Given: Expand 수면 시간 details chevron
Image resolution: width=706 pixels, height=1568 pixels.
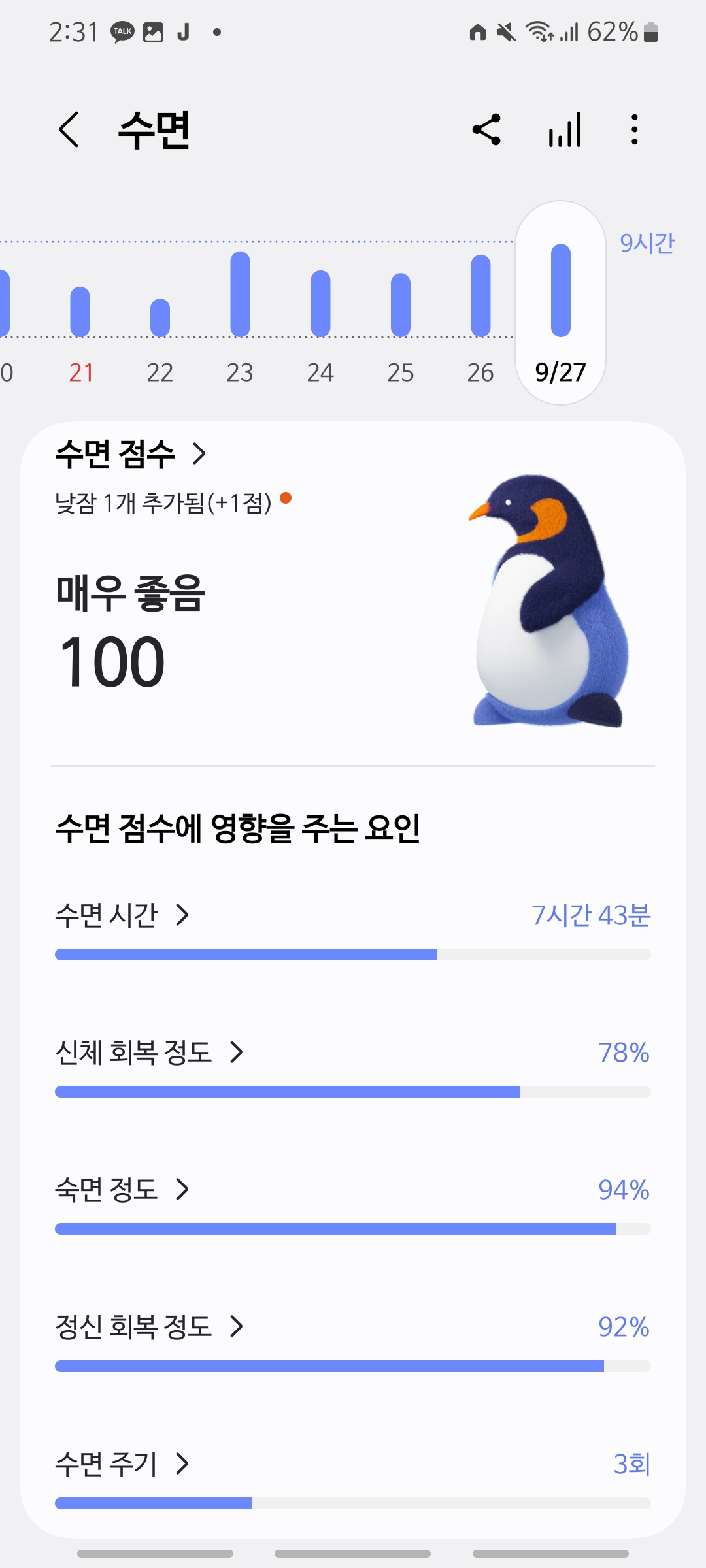Looking at the screenshot, I should [x=182, y=915].
